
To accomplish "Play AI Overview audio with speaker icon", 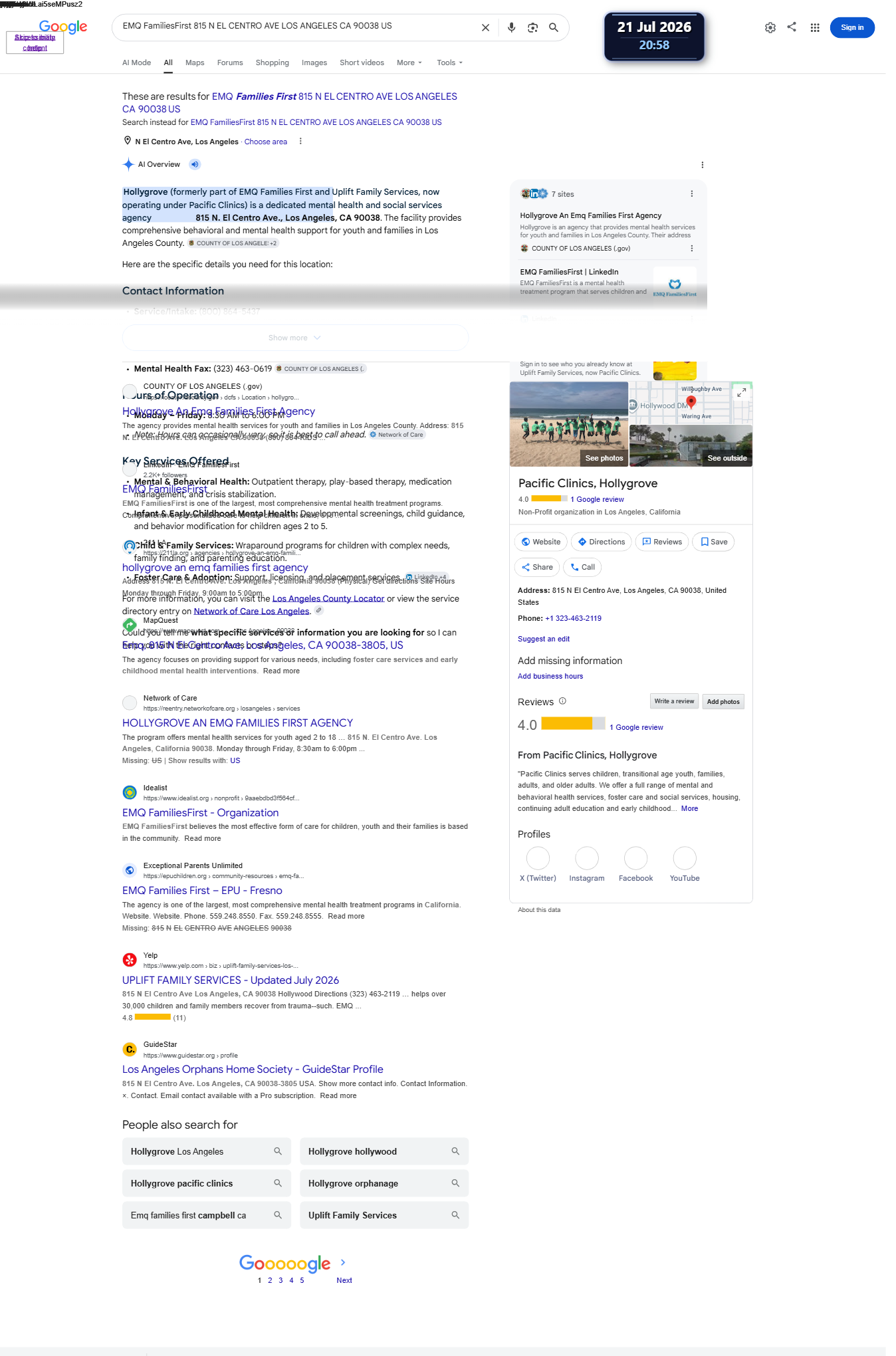I will pos(195,164).
